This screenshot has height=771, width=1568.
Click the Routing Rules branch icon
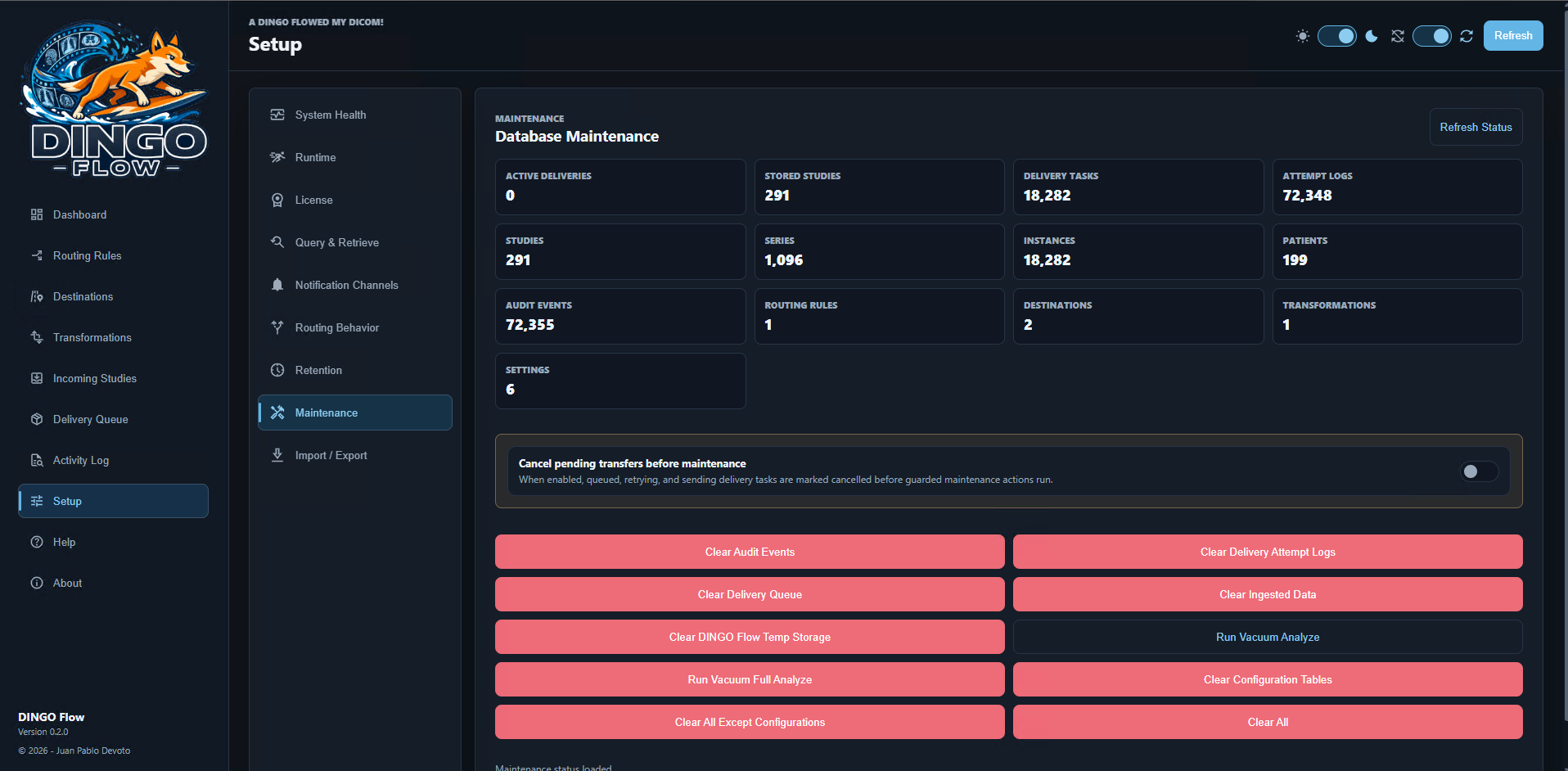coord(37,255)
